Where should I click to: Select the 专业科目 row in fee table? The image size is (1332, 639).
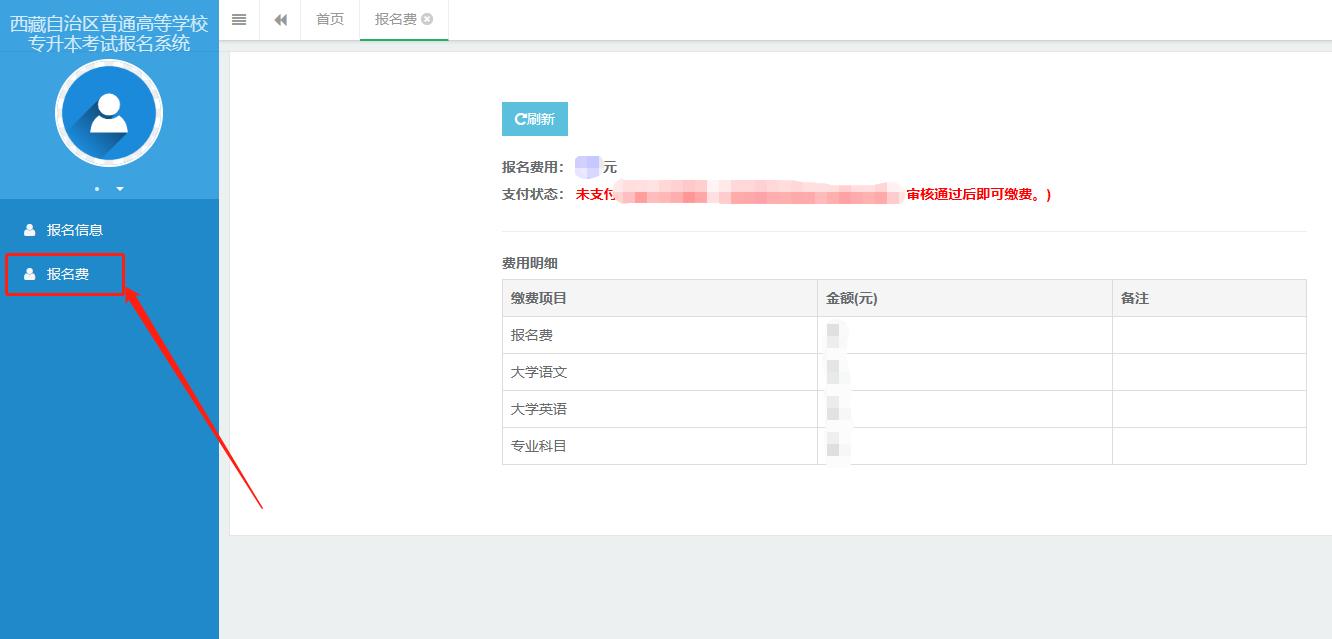(539, 446)
